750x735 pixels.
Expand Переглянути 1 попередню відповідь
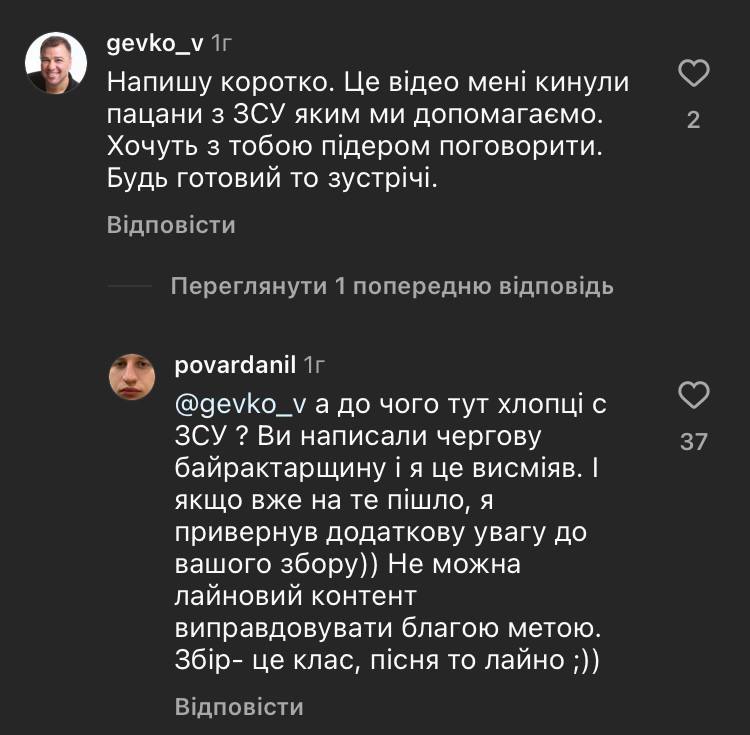pos(391,287)
